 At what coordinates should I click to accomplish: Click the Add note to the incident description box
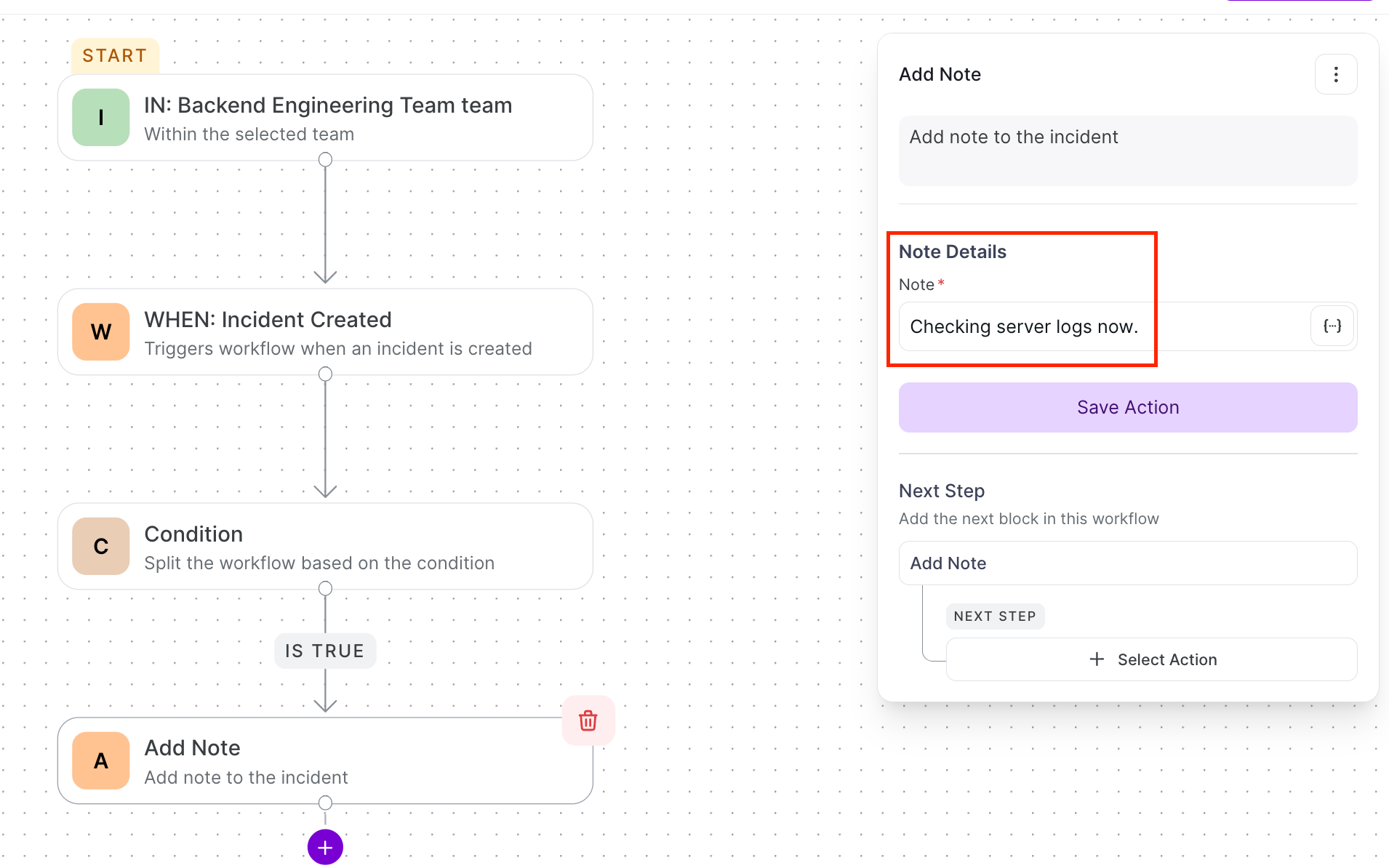(x=1128, y=150)
